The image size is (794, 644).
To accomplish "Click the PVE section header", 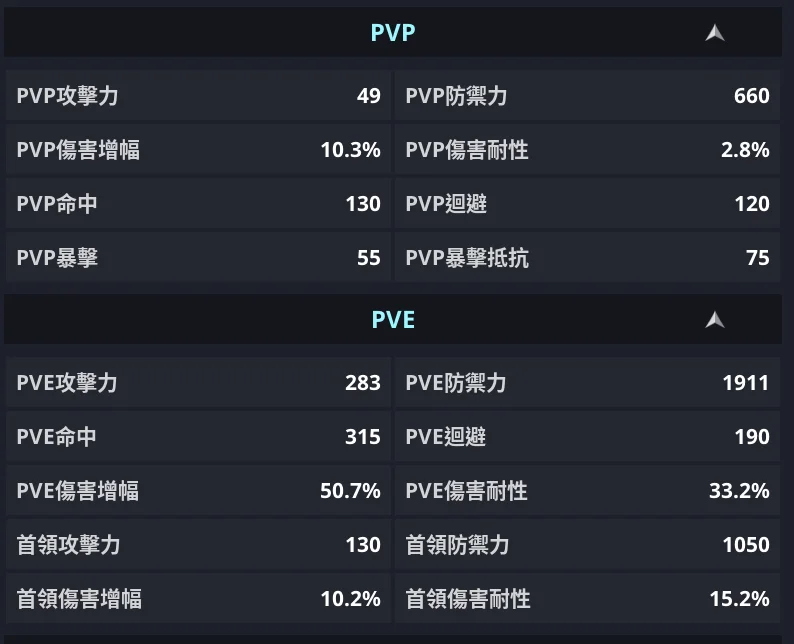I will pyautogui.click(x=393, y=320).
